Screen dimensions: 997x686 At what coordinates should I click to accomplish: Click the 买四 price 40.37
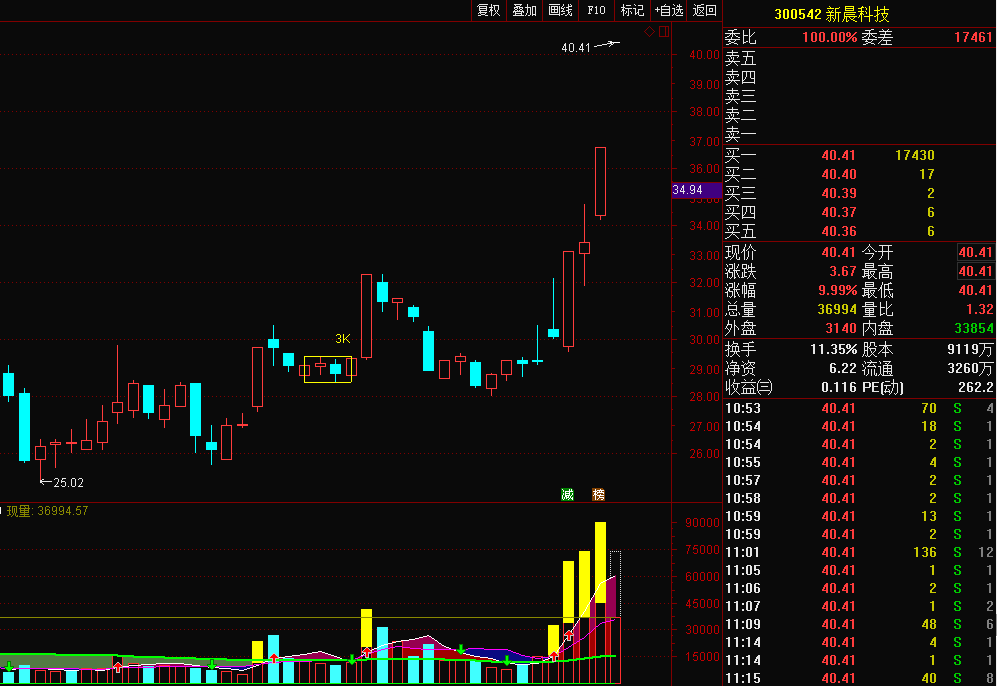[x=838, y=212]
